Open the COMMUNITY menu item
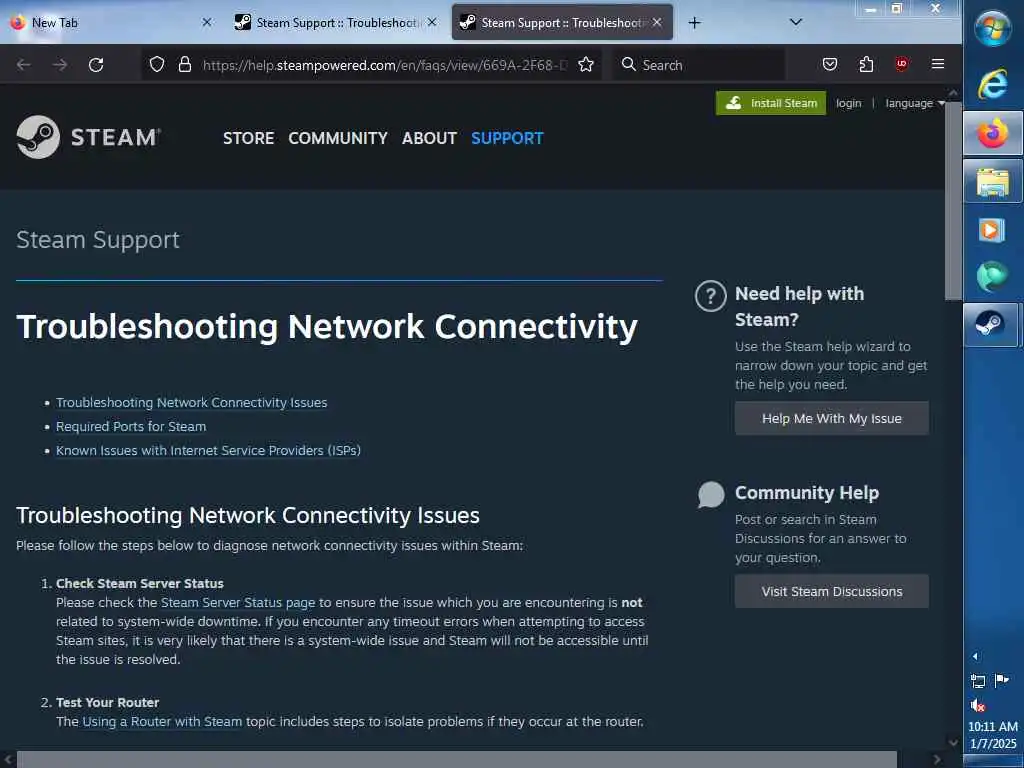 pyautogui.click(x=338, y=138)
